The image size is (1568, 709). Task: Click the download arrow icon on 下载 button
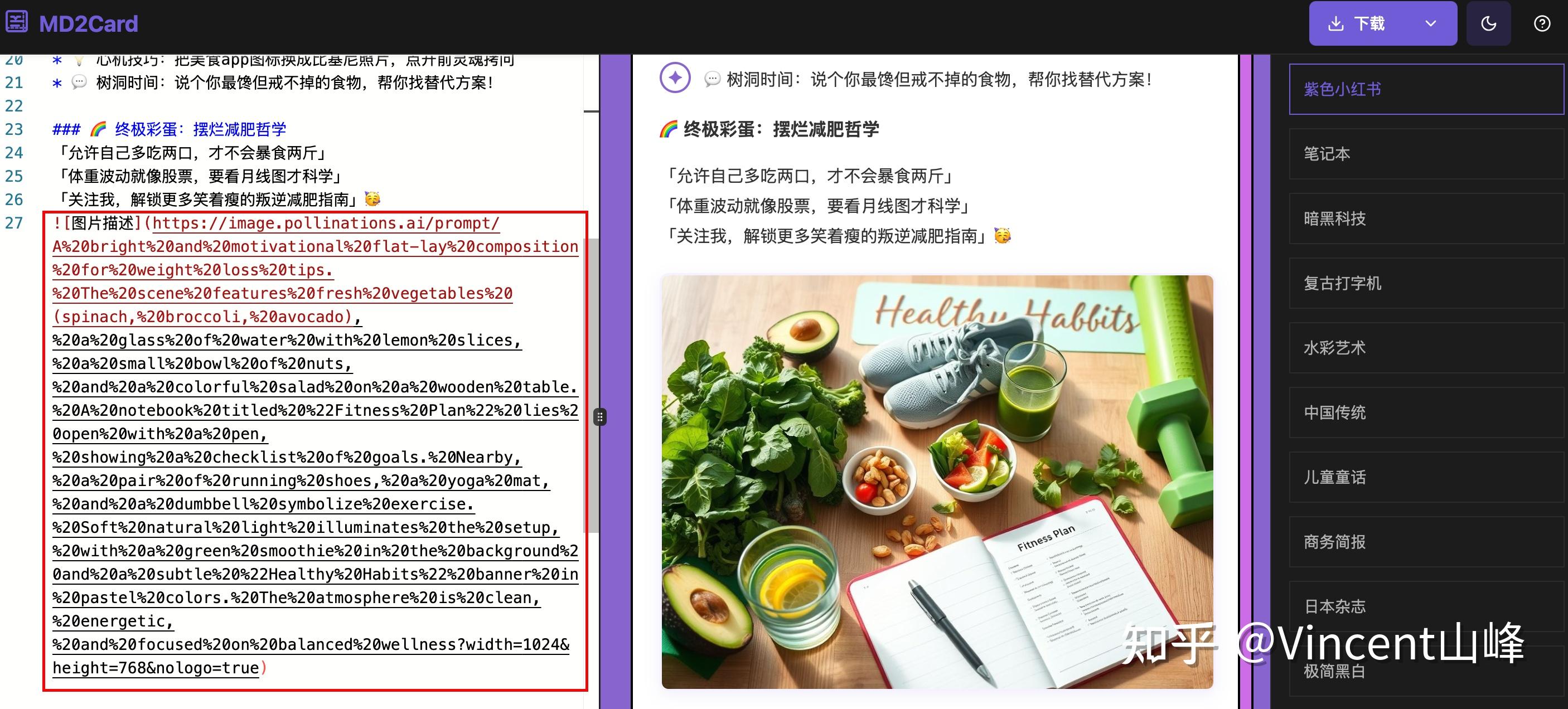[1337, 23]
